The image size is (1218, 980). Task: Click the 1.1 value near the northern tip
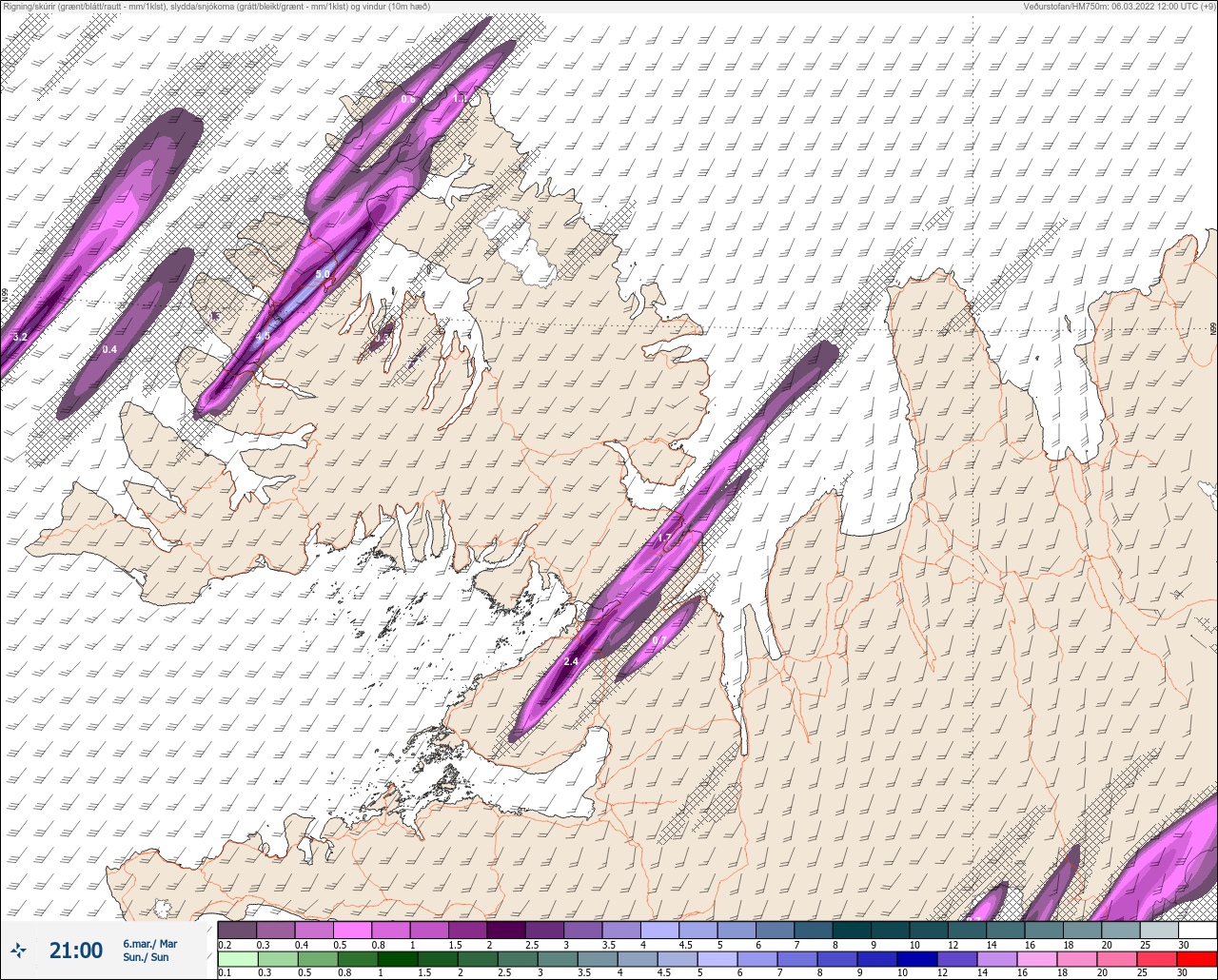click(461, 99)
